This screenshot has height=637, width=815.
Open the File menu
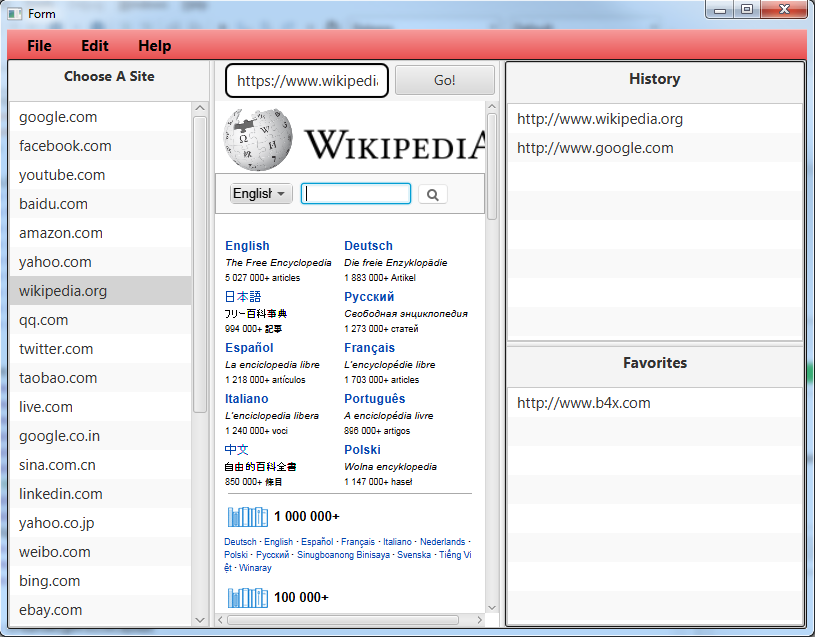coord(39,46)
